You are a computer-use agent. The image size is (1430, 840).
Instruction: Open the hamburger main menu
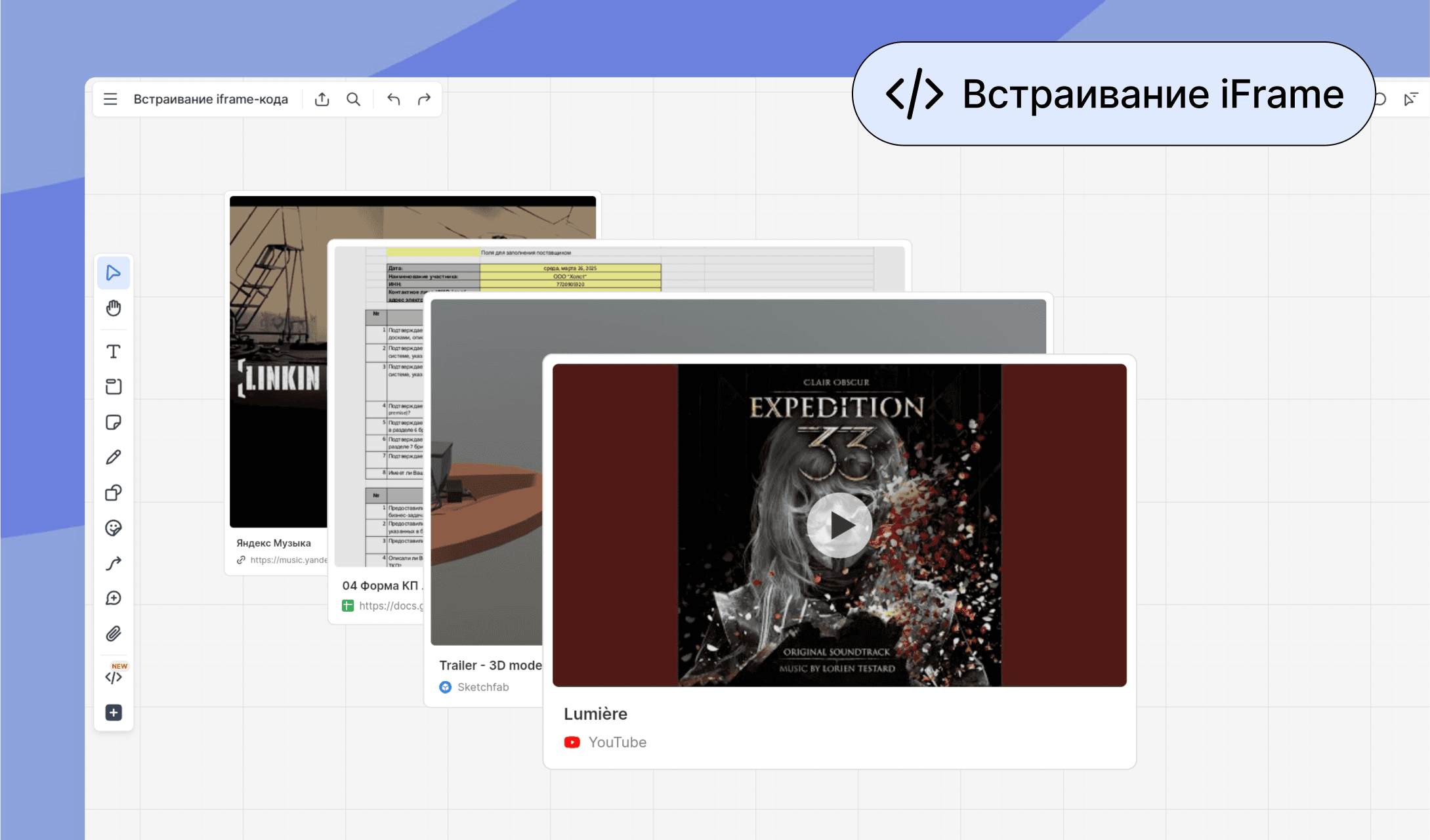110,99
